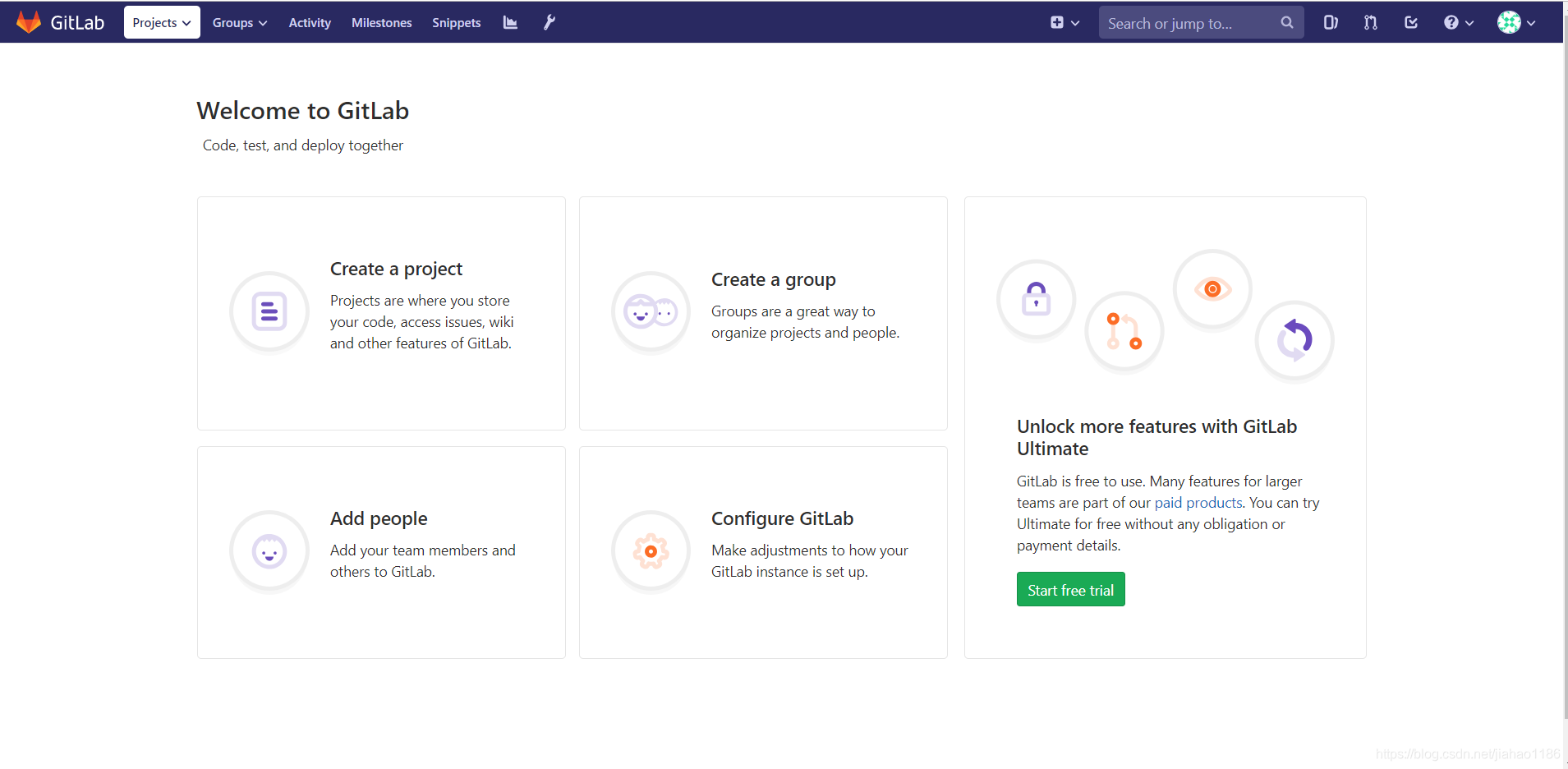
Task: Click the refresh arrow icon in Ultimate card
Action: (x=1294, y=340)
